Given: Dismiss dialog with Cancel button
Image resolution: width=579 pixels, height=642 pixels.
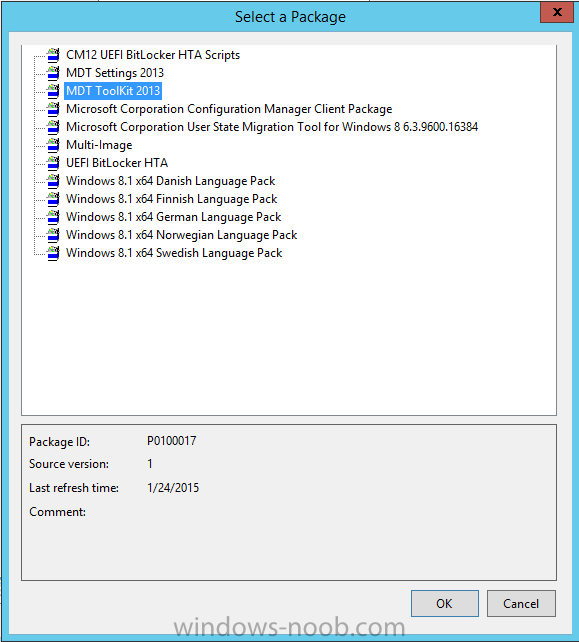Looking at the screenshot, I should coord(521,604).
